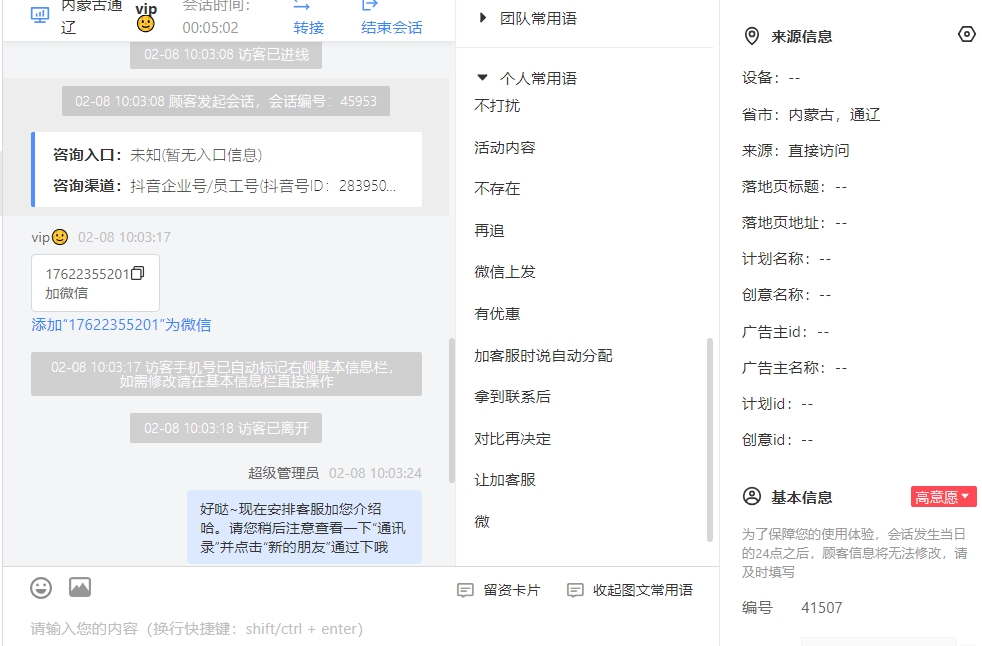Click the hexagon settings icon near 来源信息
982x646 pixels.
tap(967, 34)
